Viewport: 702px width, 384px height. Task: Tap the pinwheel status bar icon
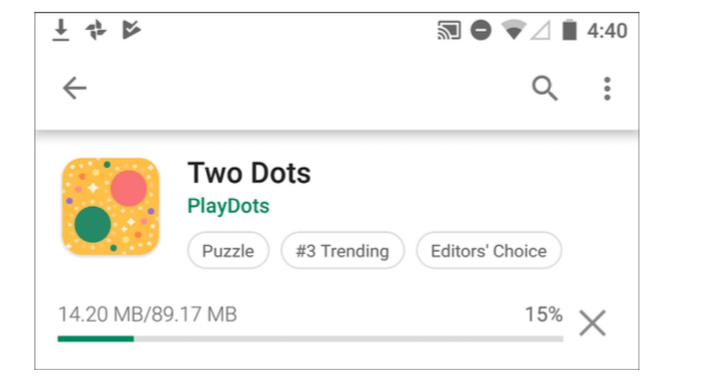pyautogui.click(x=96, y=30)
